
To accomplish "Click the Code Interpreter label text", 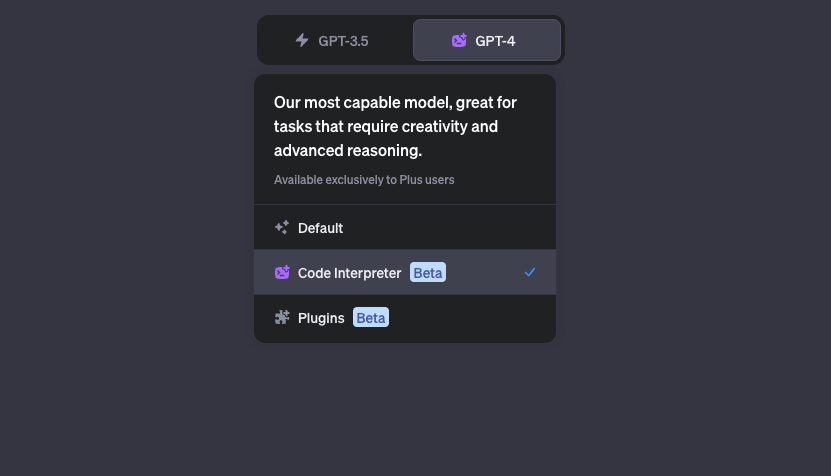I will tap(349, 273).
